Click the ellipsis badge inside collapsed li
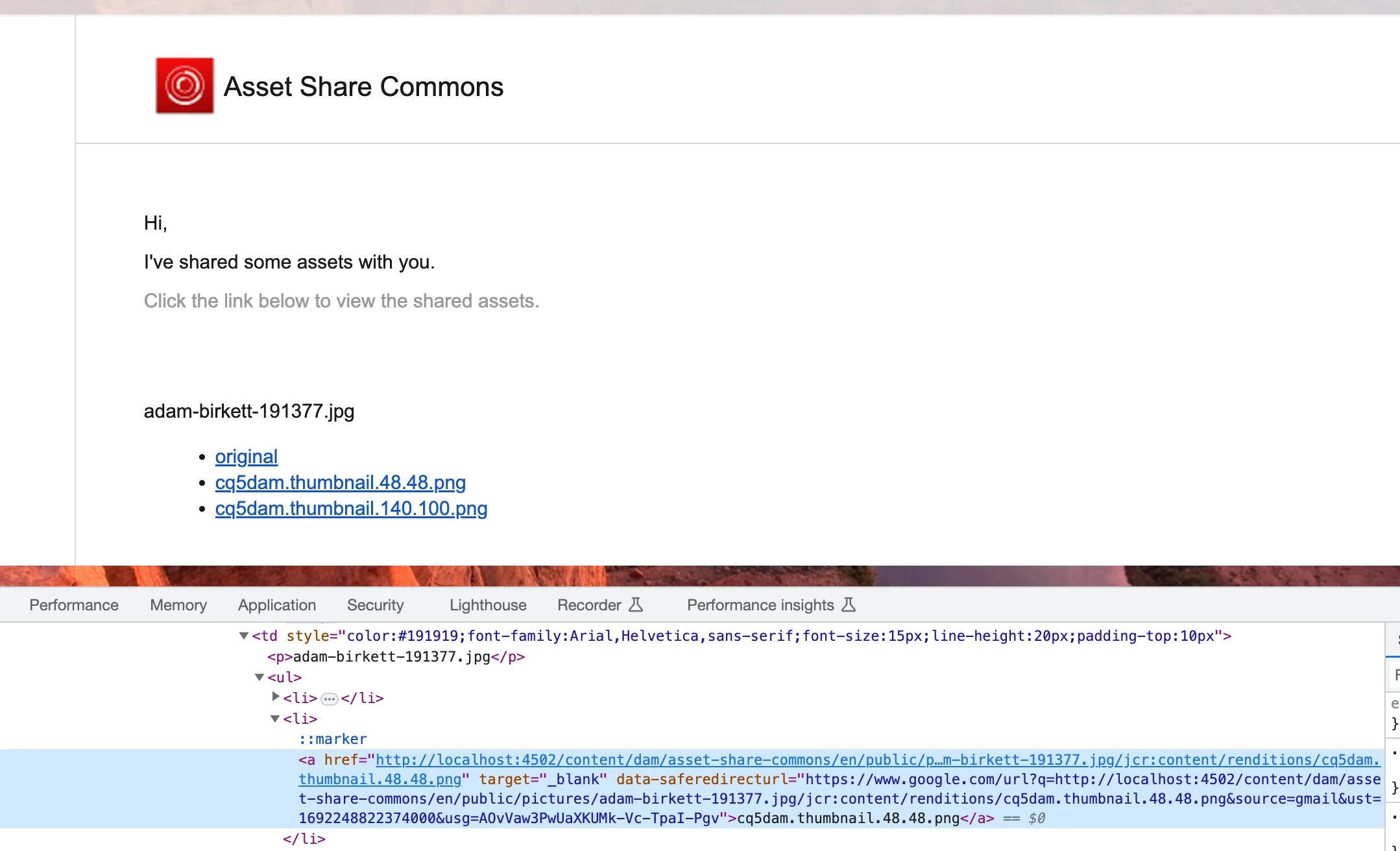This screenshot has width=1400, height=851. (330, 699)
